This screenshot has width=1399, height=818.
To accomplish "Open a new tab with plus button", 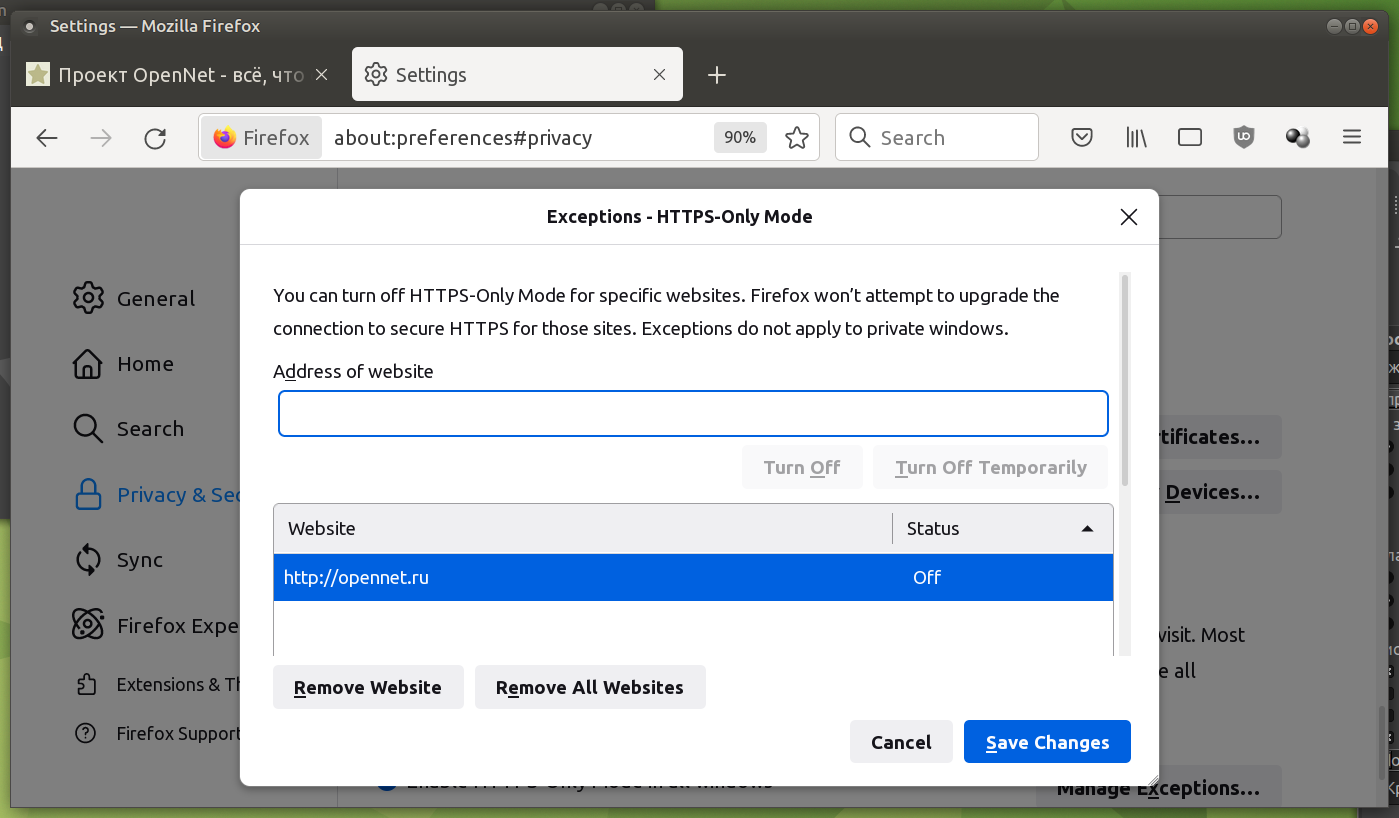I will [717, 75].
